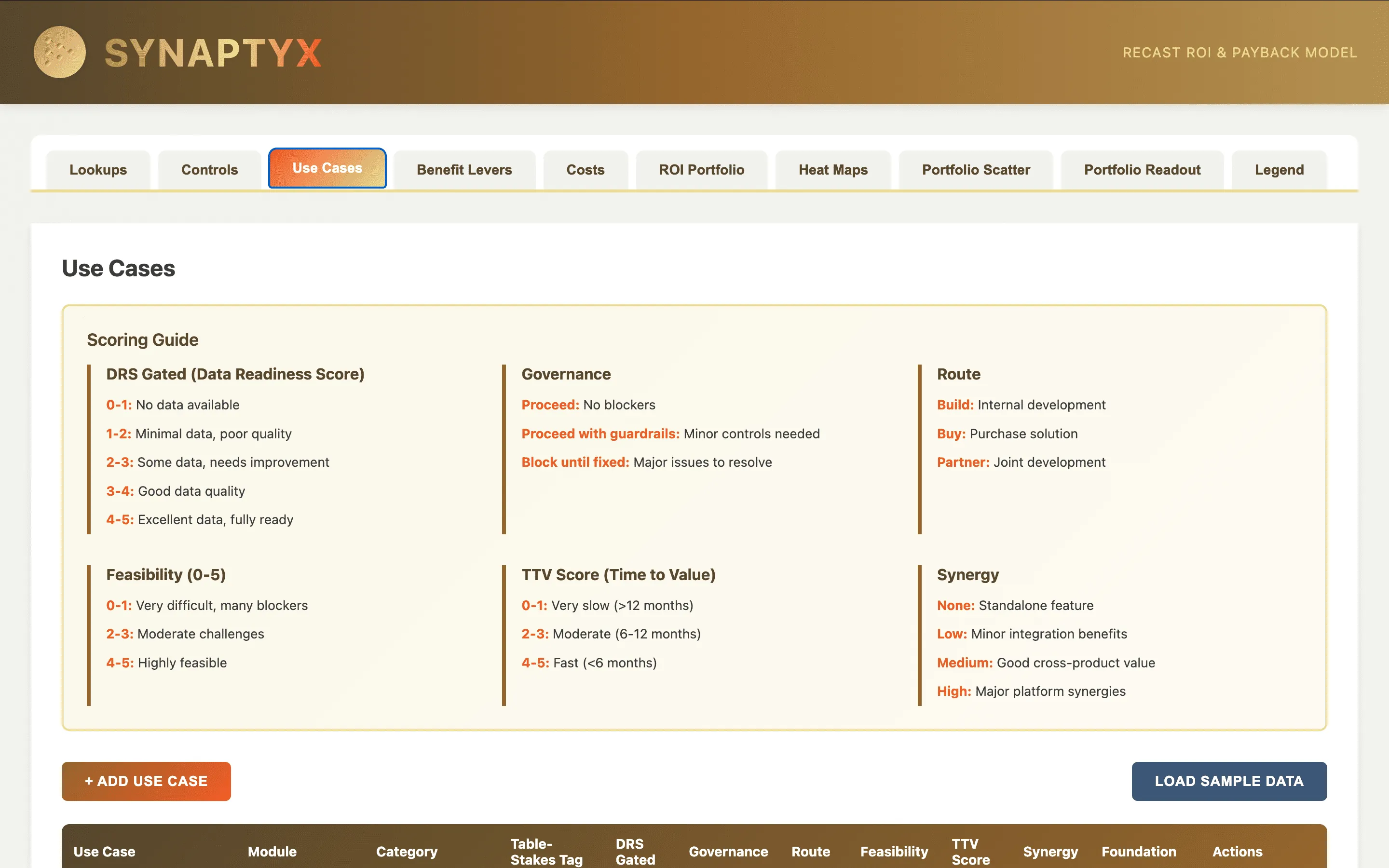Switch to the Lookups tab
This screenshot has height=868, width=1389.
pos(98,169)
